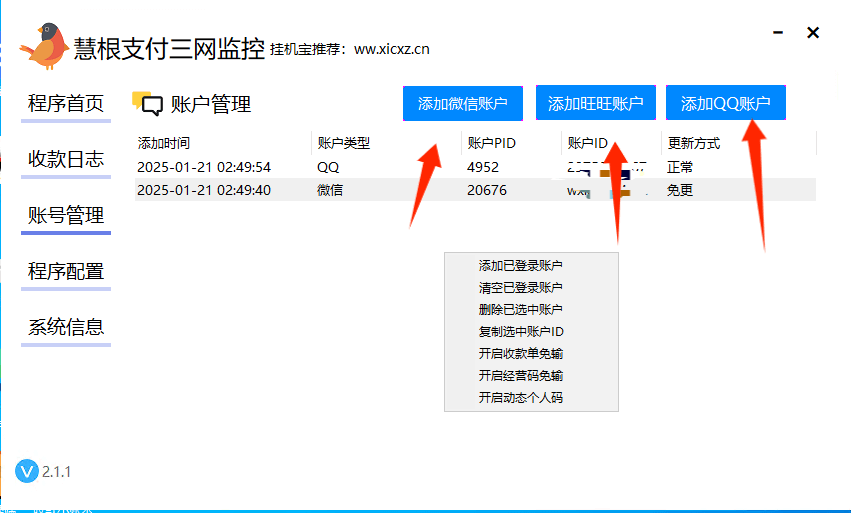Click the 添加QQ账户 button
The image size is (851, 513).
coord(726,103)
